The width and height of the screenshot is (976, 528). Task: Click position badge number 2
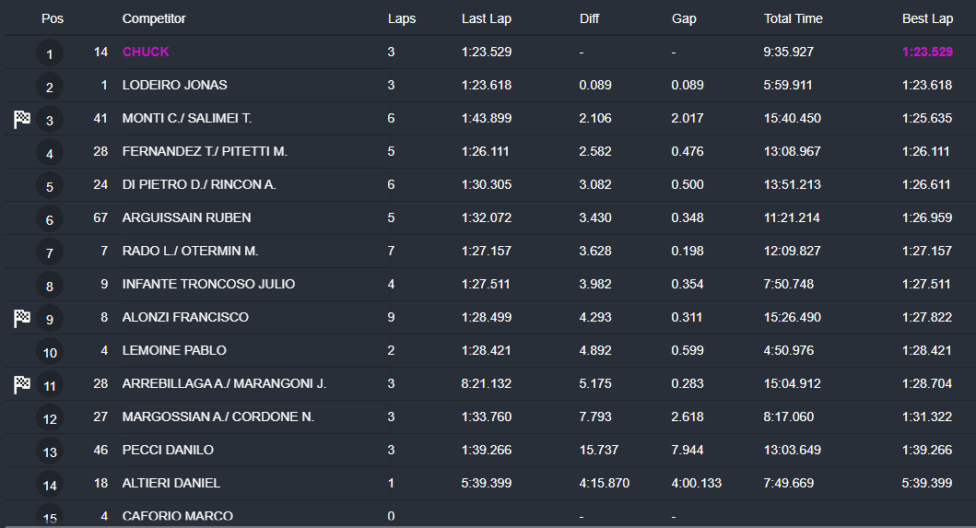(x=49, y=88)
